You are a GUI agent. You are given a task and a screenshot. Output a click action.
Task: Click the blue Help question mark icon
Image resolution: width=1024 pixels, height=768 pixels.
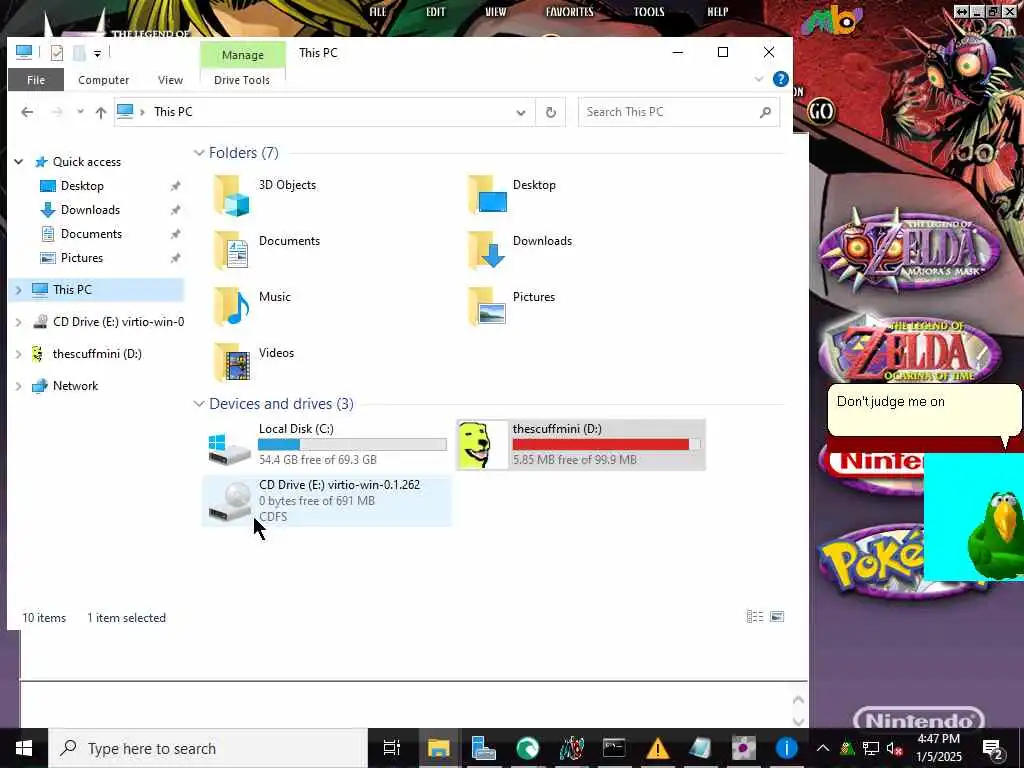pos(780,79)
